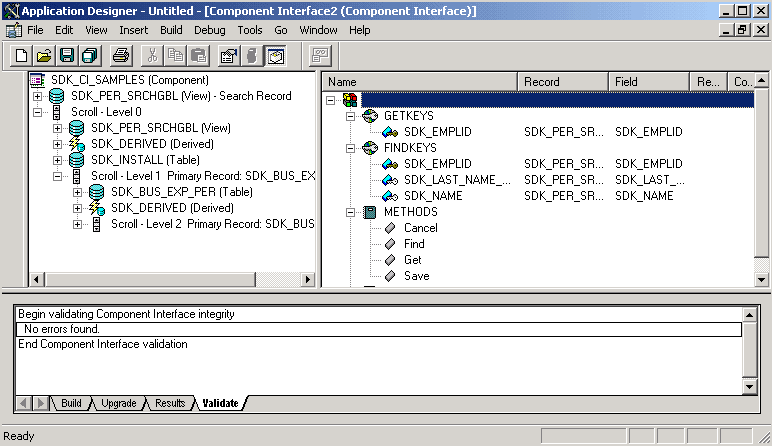Expand SDK_PER_SRCHGBL Search Record node
Screen dimensions: 772x446
pyautogui.click(x=37, y=96)
